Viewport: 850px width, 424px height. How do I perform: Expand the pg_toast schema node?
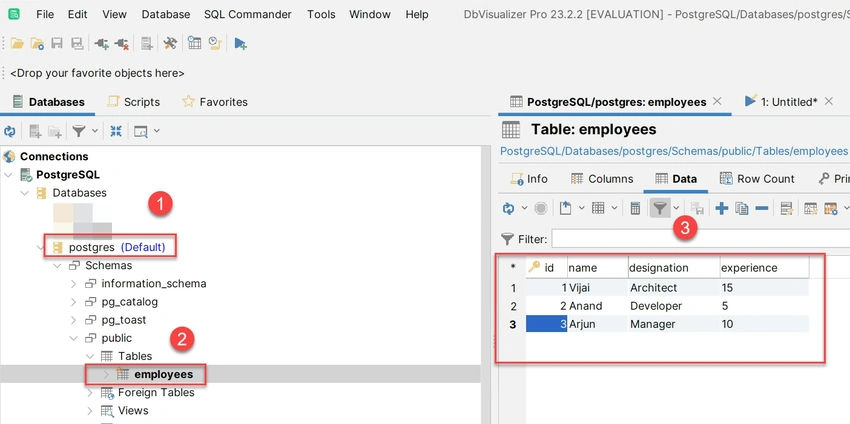[74, 320]
